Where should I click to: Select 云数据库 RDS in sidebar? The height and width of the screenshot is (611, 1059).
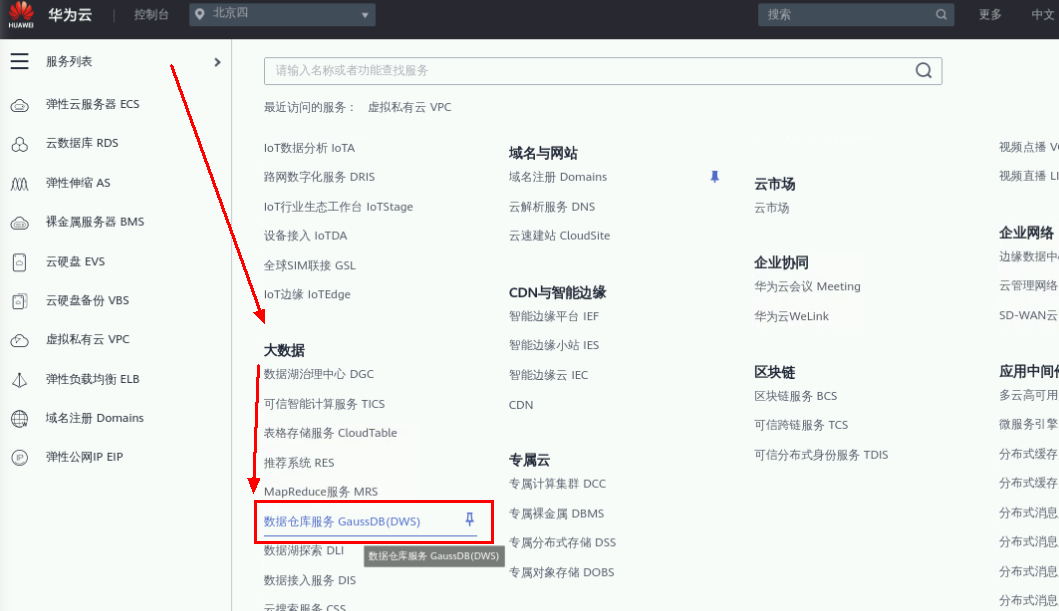pos(82,143)
